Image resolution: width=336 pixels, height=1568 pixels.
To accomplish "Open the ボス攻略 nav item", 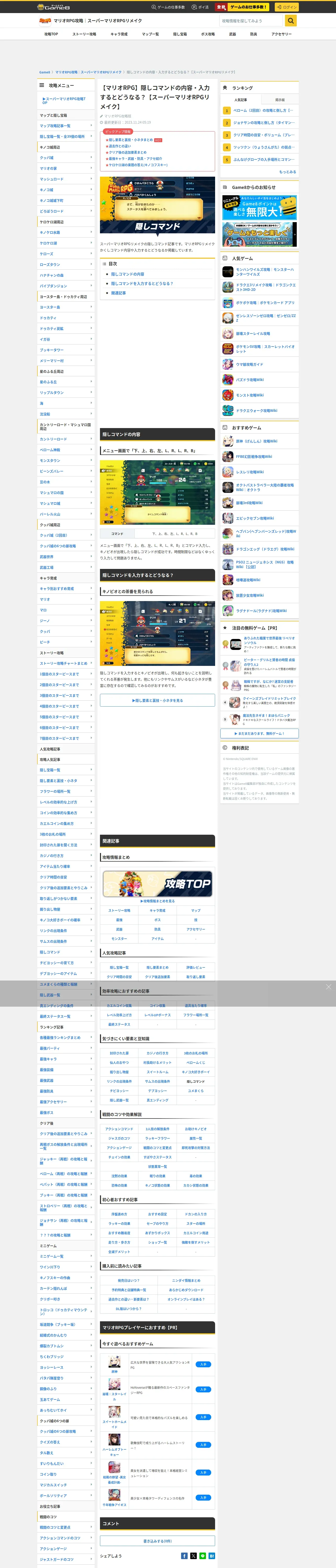I will [x=208, y=34].
